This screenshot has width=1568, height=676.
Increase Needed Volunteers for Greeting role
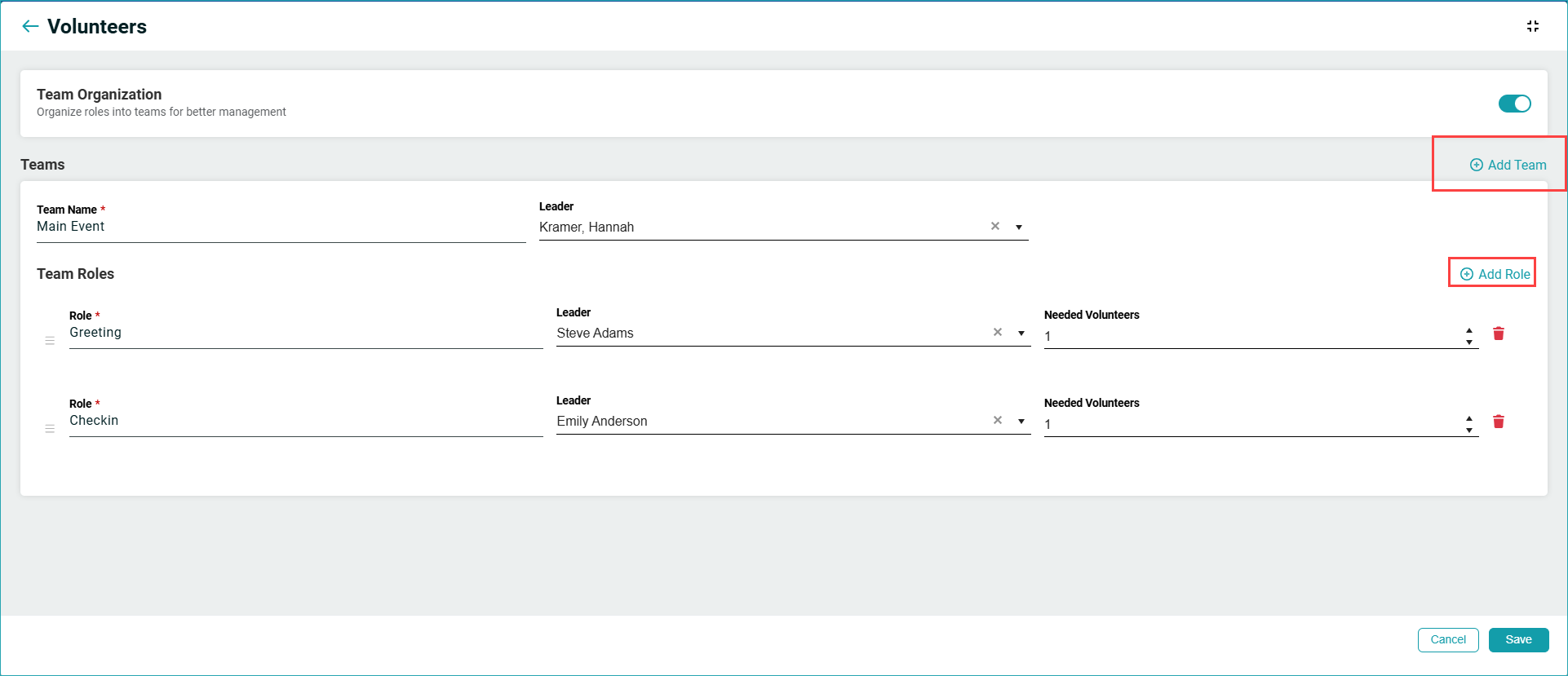1468,330
